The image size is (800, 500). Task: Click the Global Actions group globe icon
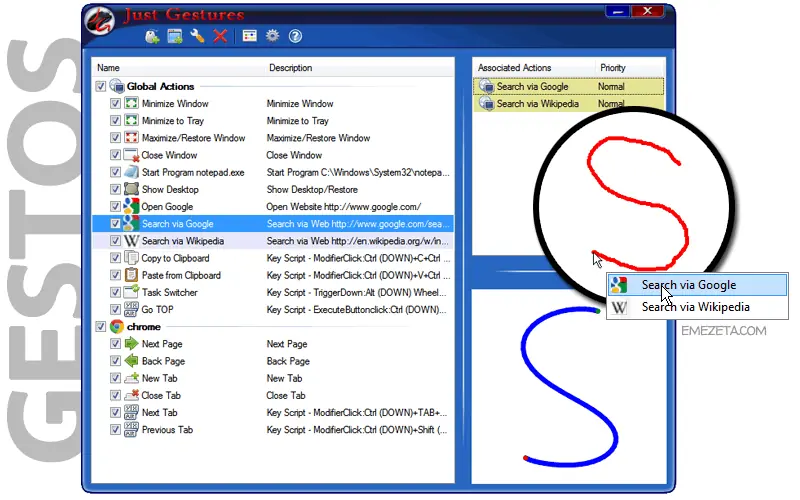click(x=117, y=86)
